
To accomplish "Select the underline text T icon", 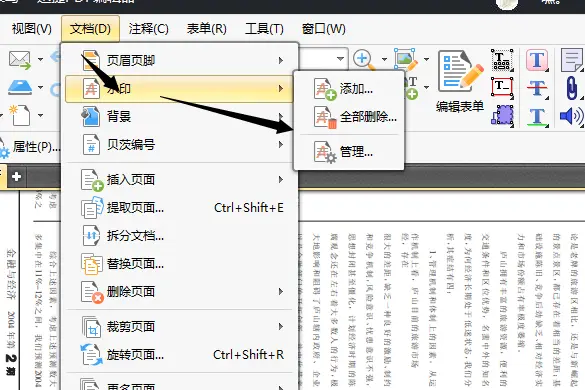I will coord(537,116).
